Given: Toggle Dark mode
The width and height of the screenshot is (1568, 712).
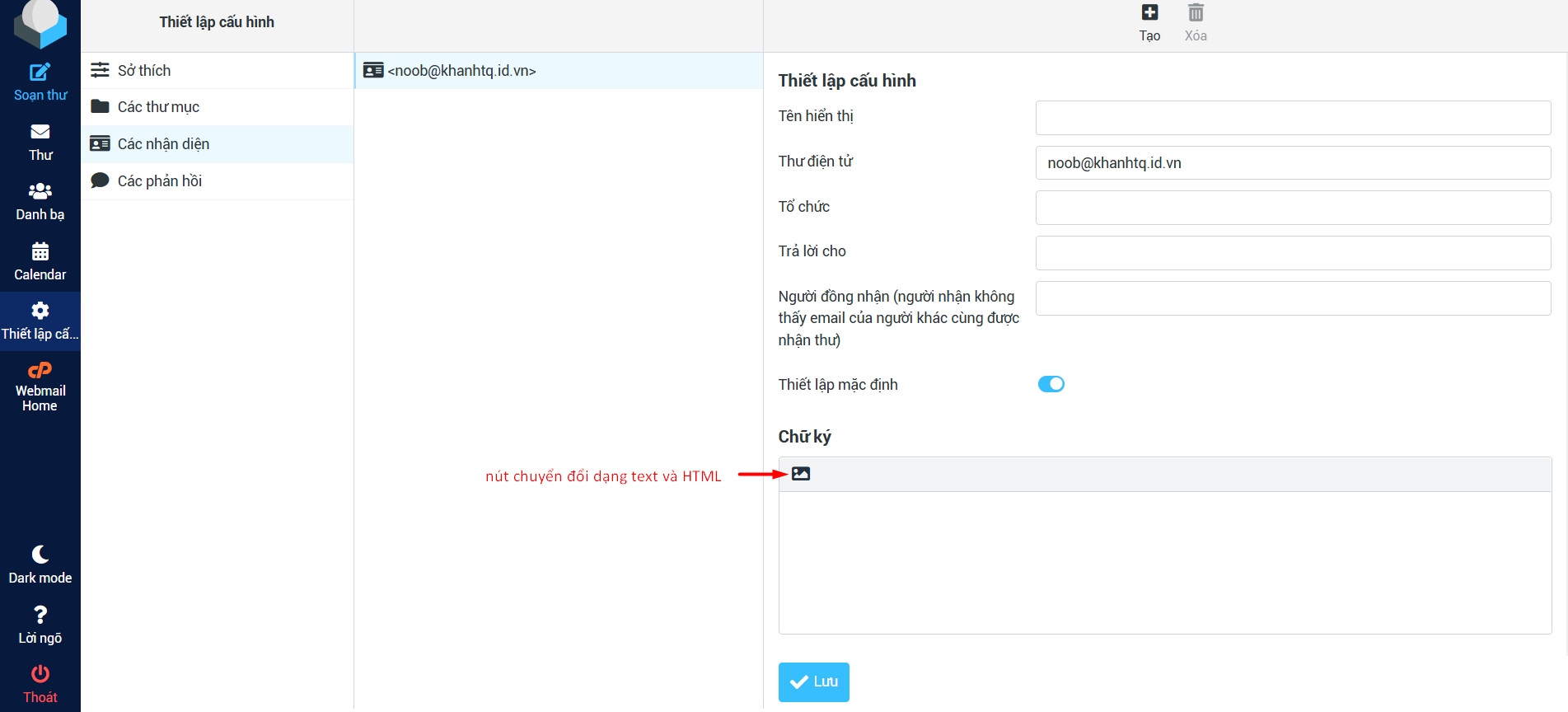Looking at the screenshot, I should click(40, 555).
